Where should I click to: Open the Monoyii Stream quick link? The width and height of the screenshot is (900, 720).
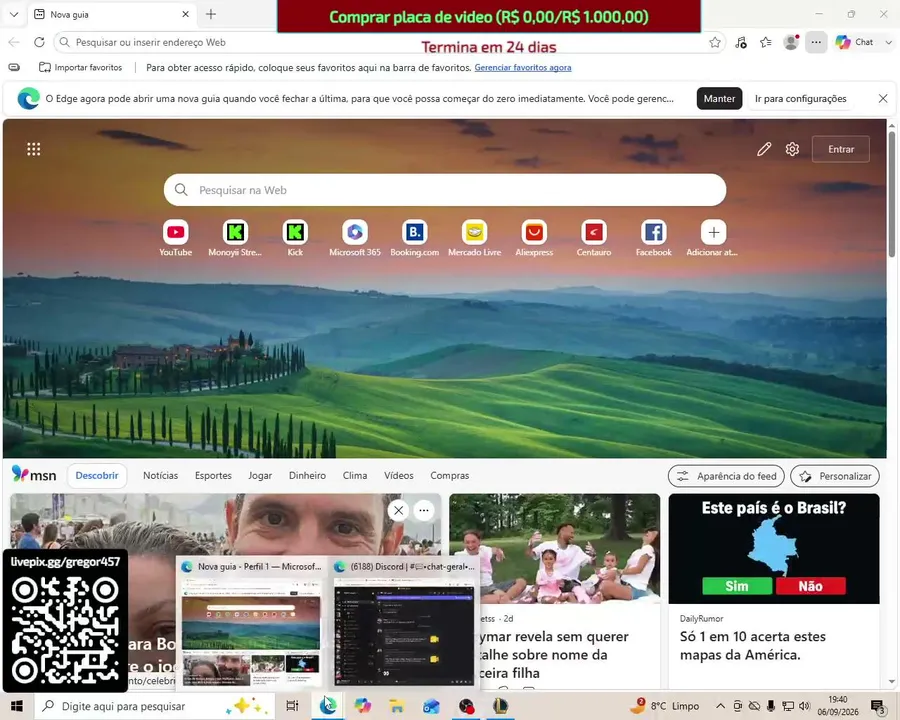(235, 238)
